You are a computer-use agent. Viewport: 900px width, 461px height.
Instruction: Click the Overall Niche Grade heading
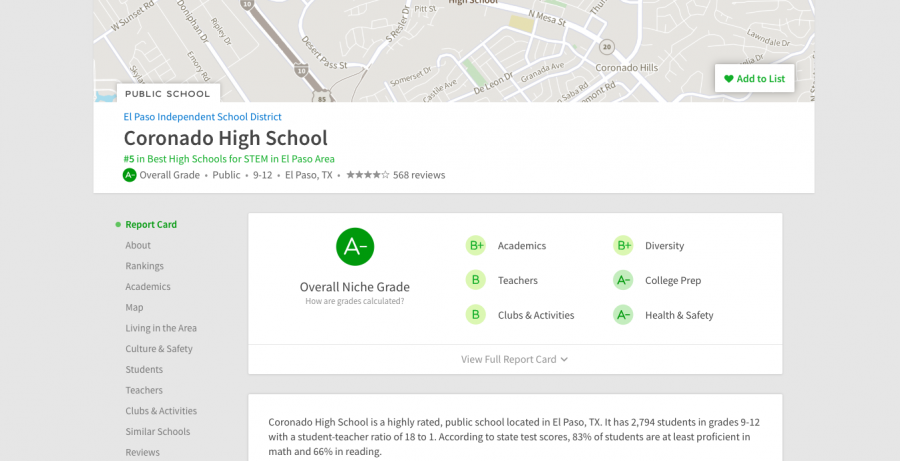coord(355,286)
